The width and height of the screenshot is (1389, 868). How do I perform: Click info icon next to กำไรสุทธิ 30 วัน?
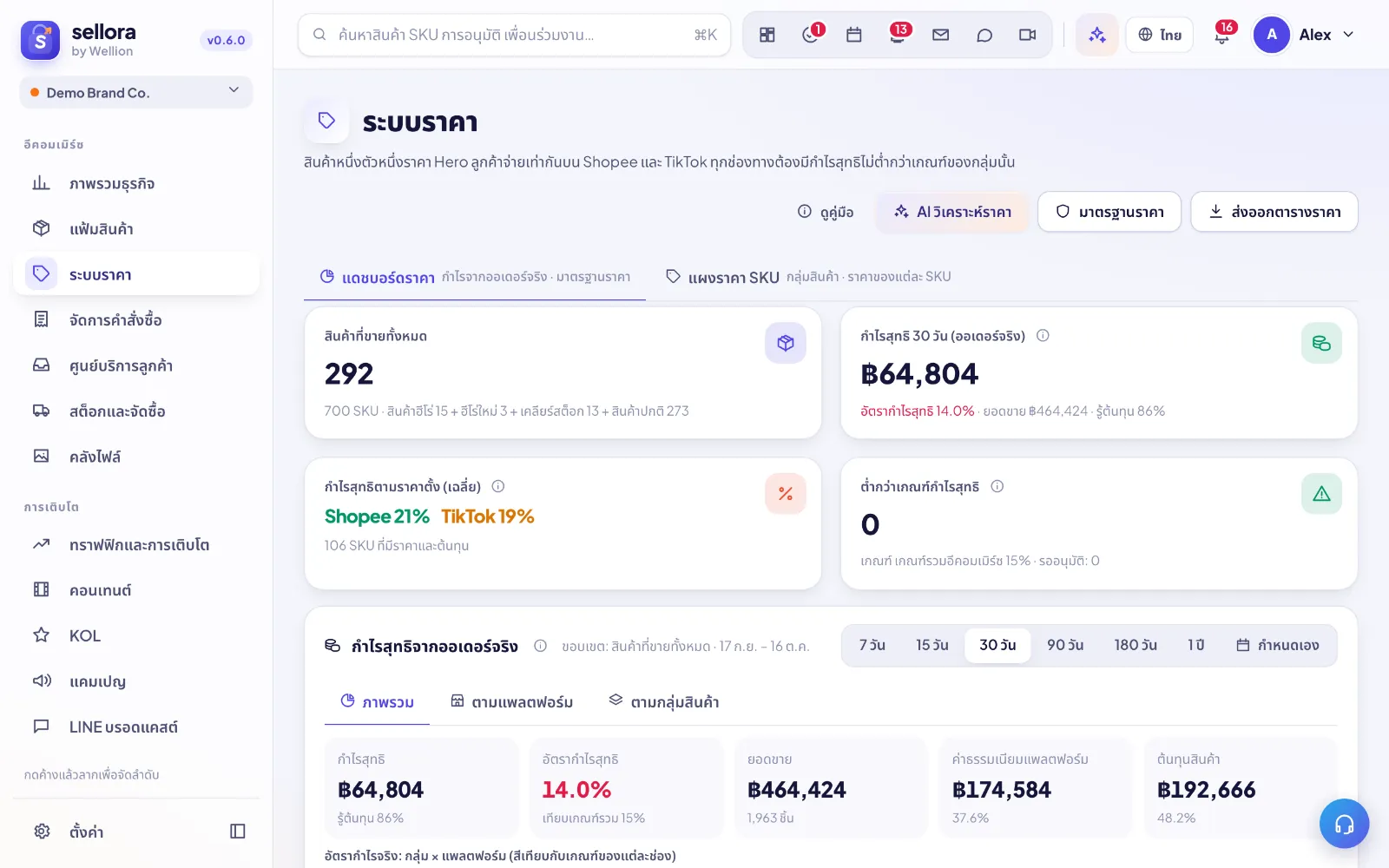coord(1043,336)
